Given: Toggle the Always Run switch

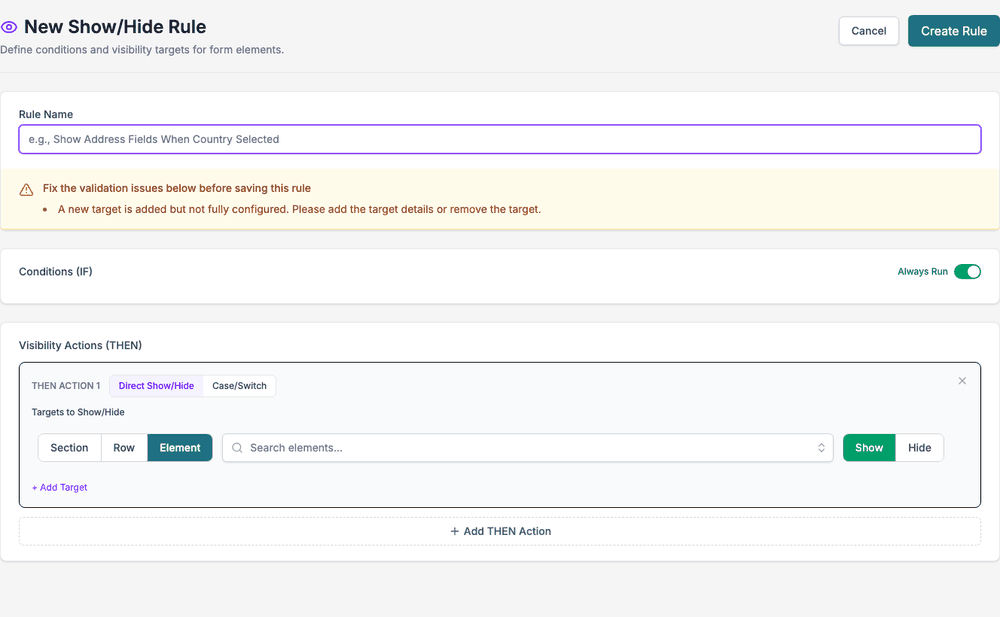Looking at the screenshot, I should [x=967, y=272].
